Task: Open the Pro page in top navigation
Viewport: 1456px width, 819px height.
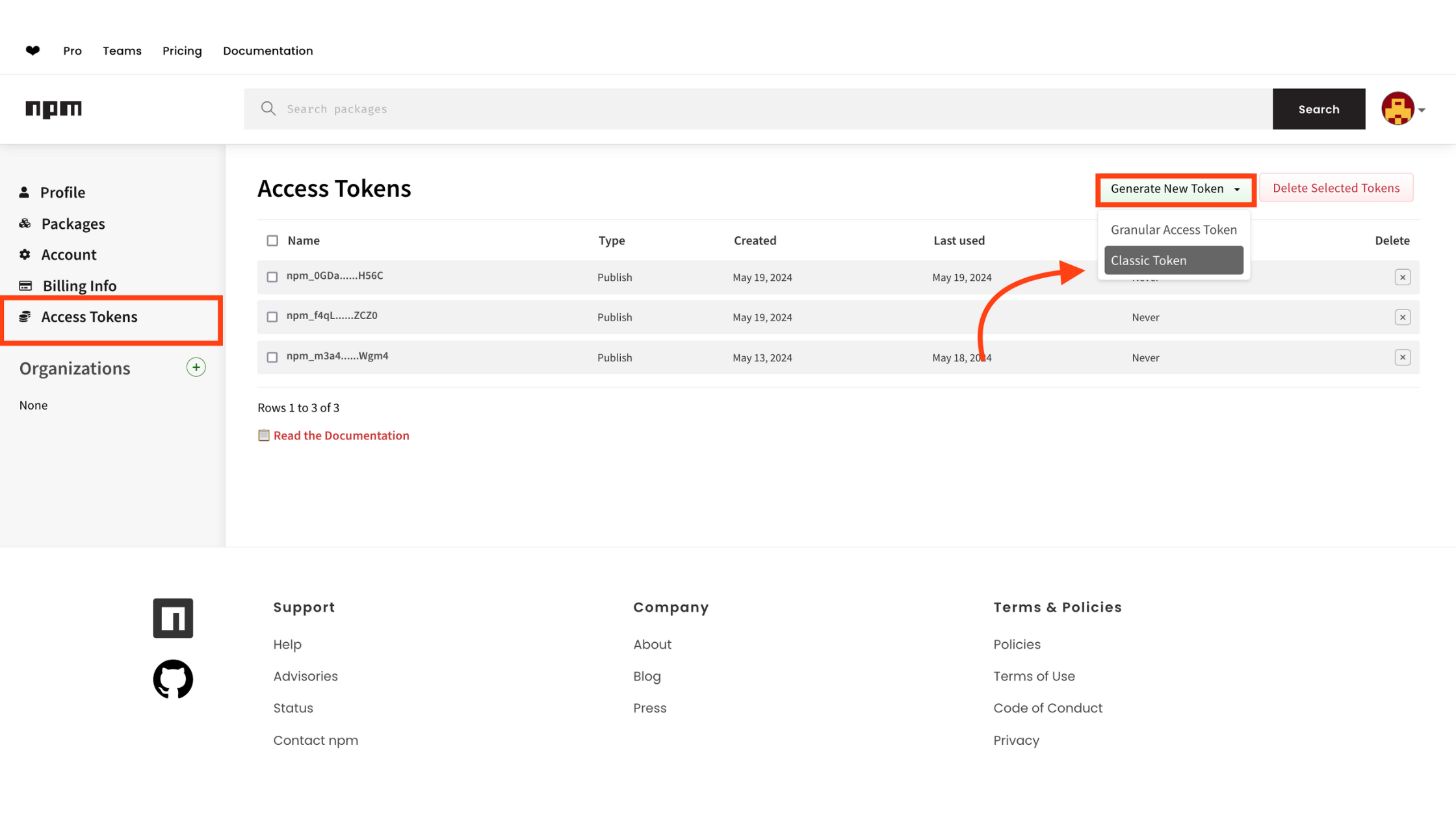Action: 72,51
